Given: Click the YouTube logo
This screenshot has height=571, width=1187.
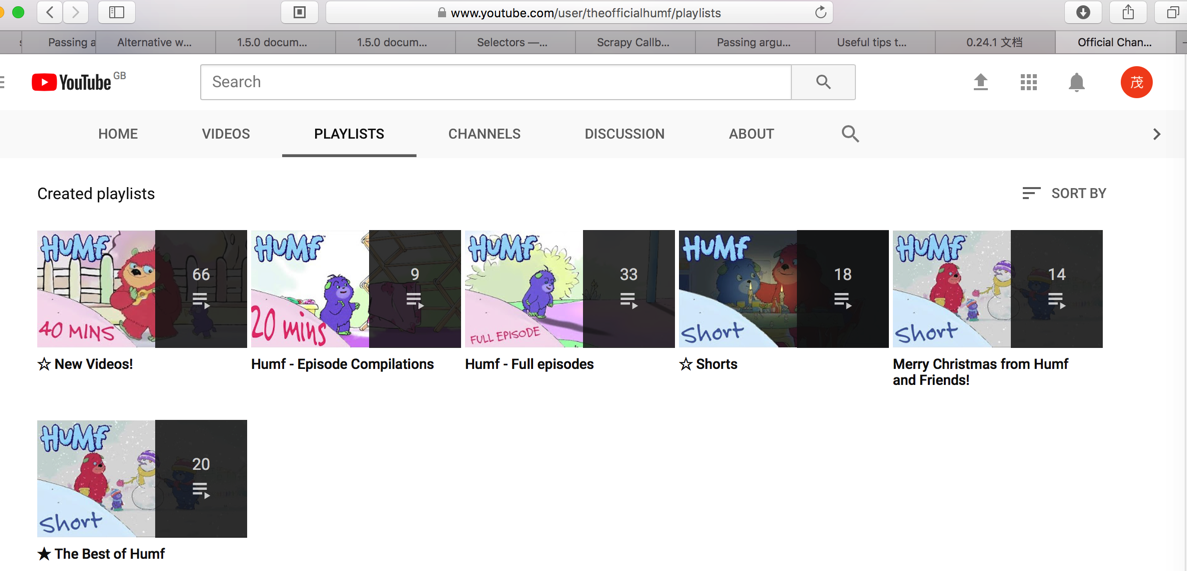Looking at the screenshot, I should (72, 83).
